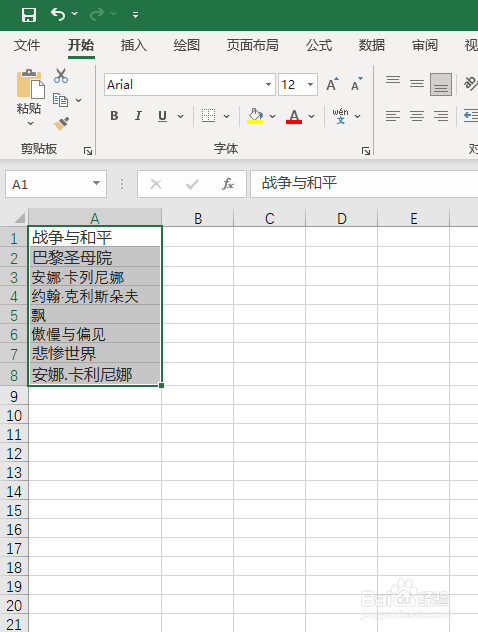Toggle Italic formatting
Screen dimensions: 478x632
[138, 116]
